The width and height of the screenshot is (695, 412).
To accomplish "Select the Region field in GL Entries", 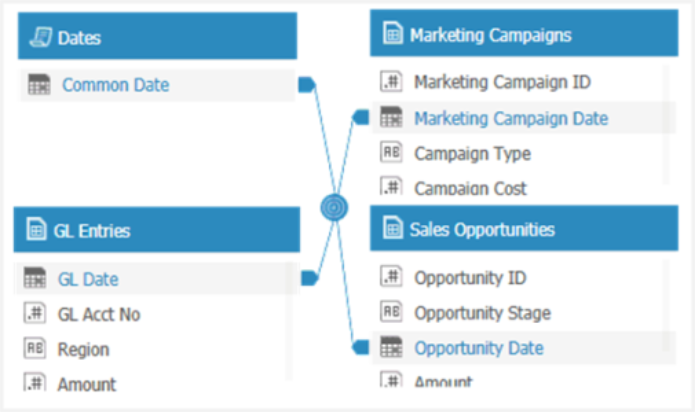I will [153, 349].
